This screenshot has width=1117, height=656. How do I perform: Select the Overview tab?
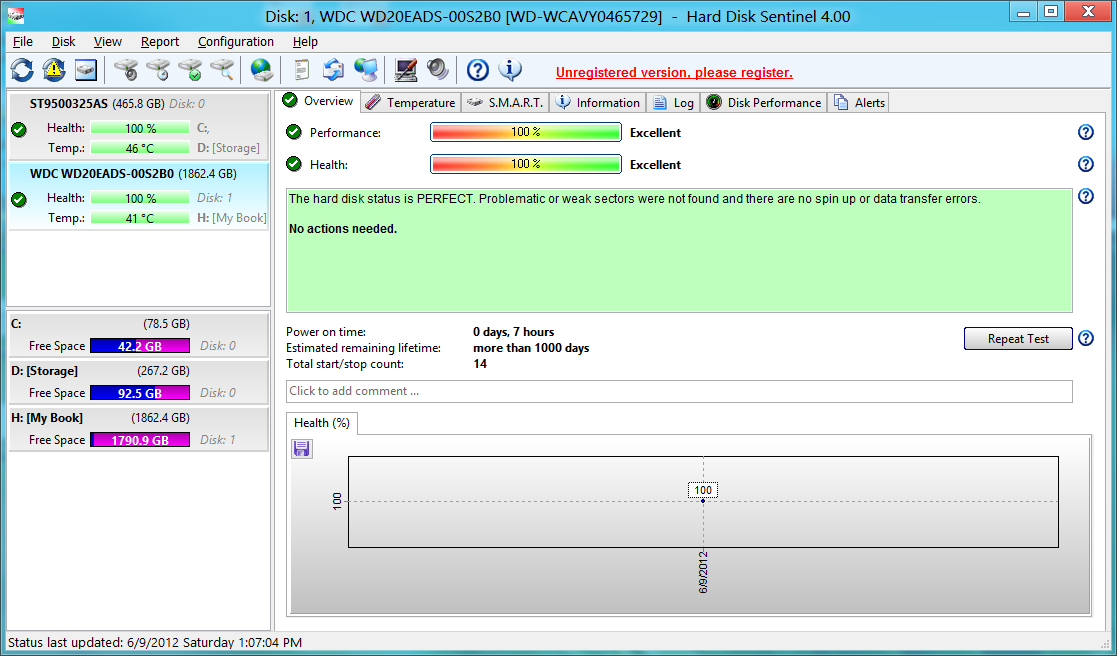point(319,101)
